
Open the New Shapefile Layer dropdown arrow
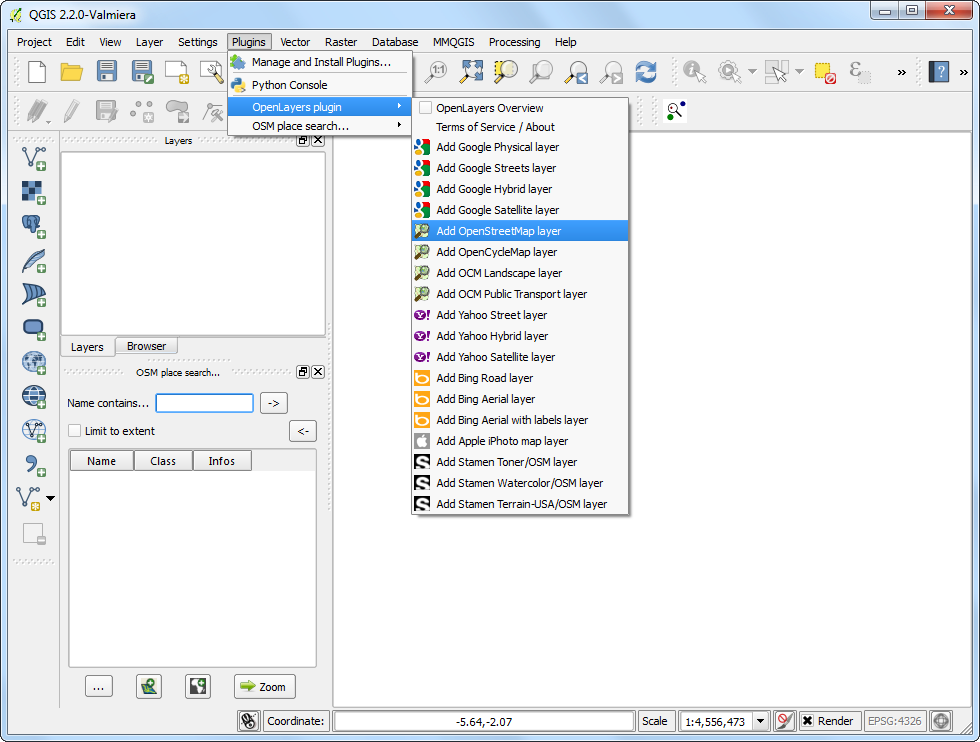pyautogui.click(x=51, y=499)
